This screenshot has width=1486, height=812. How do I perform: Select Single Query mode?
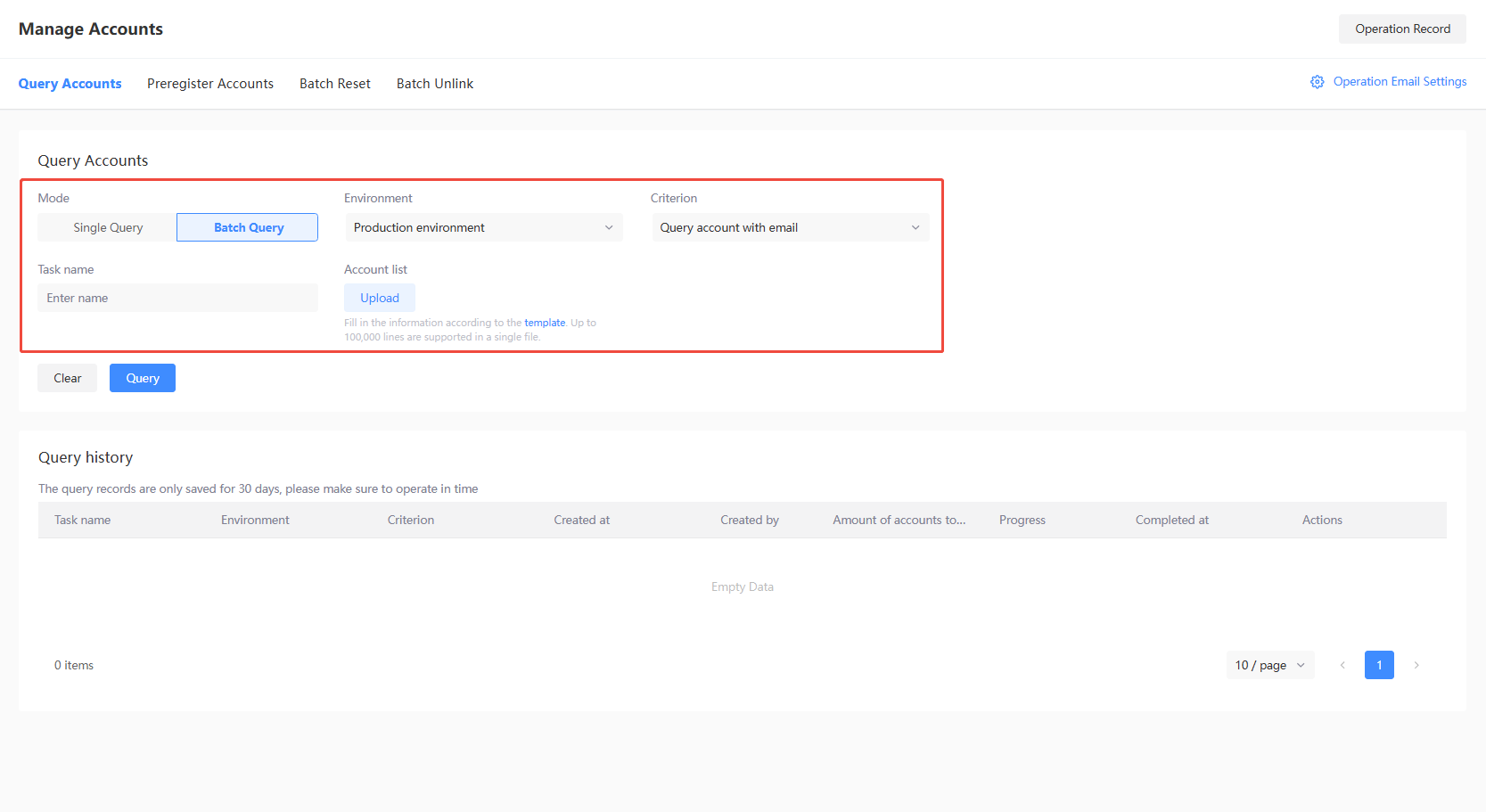coord(107,227)
